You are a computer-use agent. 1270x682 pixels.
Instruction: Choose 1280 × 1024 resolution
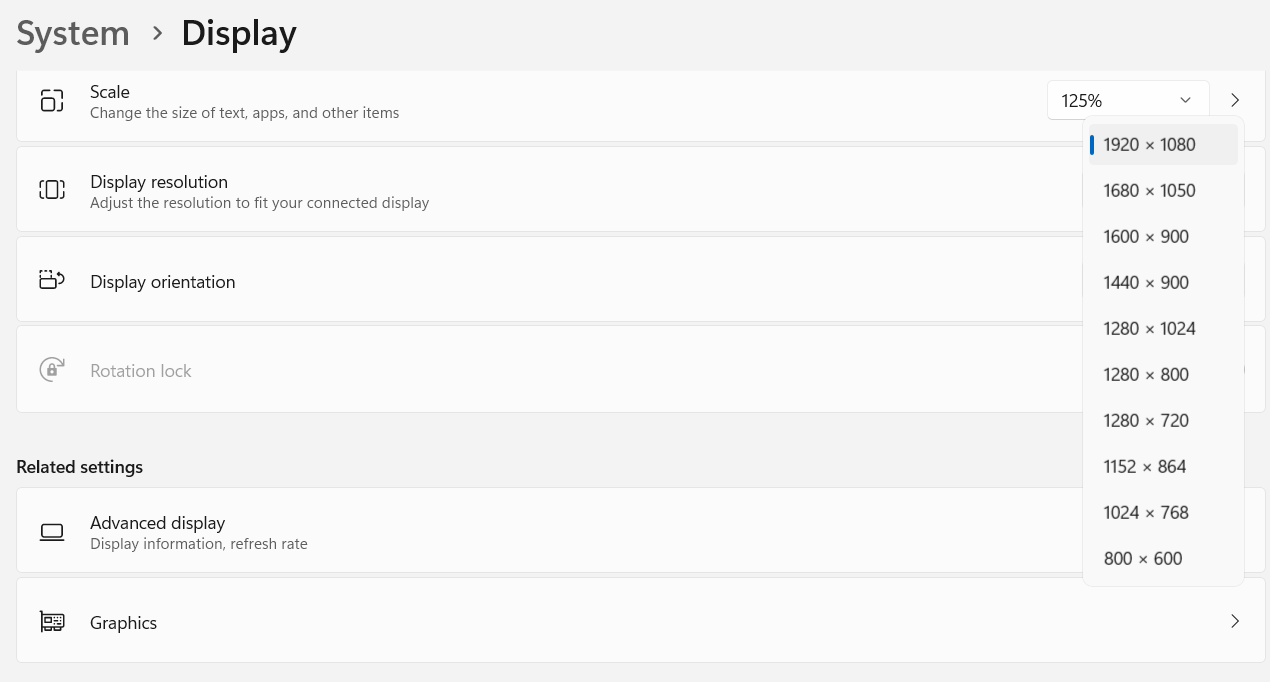click(1149, 329)
